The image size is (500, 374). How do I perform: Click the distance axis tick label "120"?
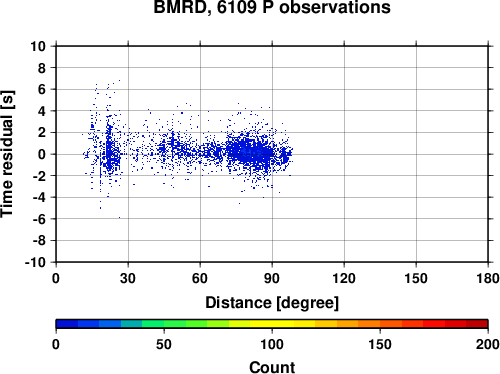click(x=344, y=278)
